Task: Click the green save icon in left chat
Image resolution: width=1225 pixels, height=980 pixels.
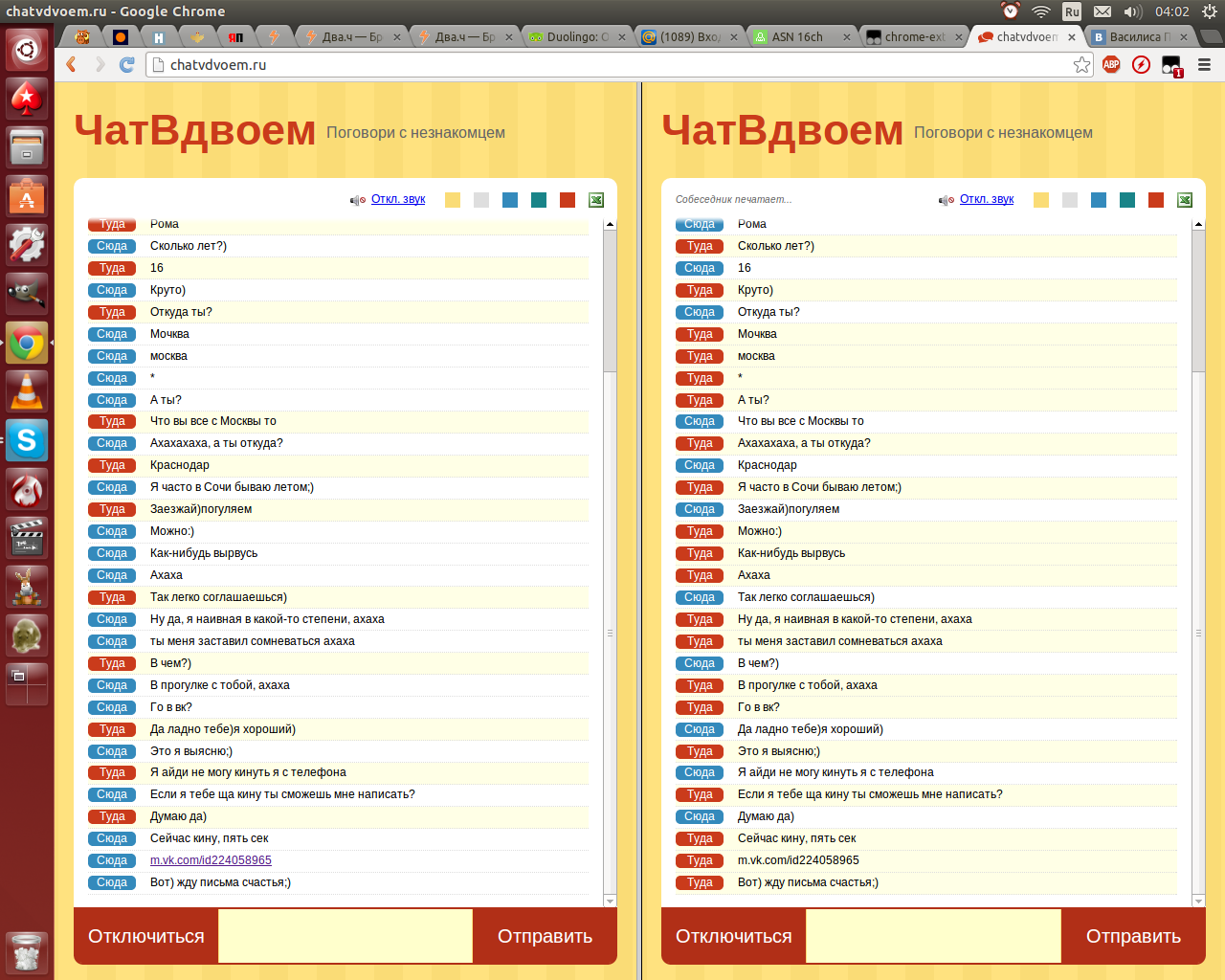Action: click(x=596, y=200)
